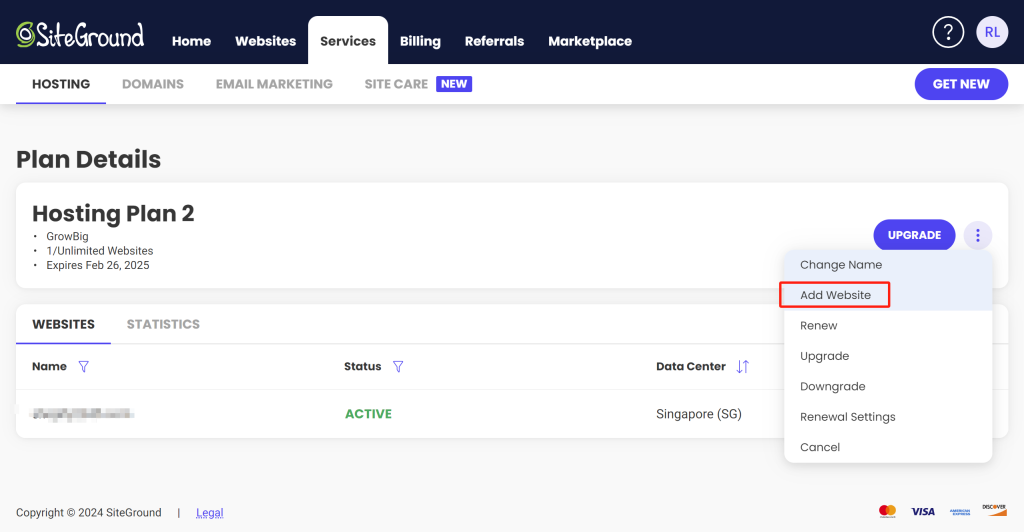Switch to the DOMAINS sub-tab
Image resolution: width=1024 pixels, height=532 pixels.
[x=153, y=84]
